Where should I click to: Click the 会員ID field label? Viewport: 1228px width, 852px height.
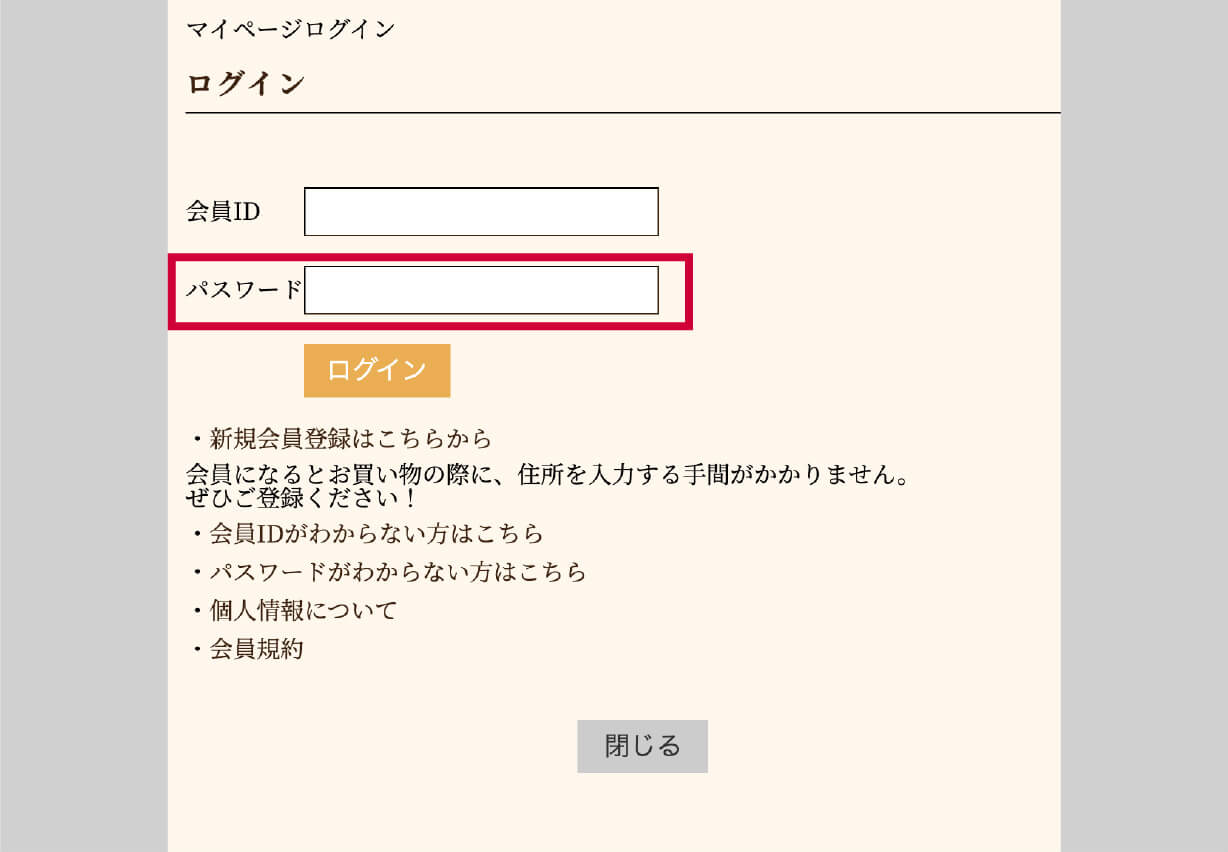pos(223,212)
